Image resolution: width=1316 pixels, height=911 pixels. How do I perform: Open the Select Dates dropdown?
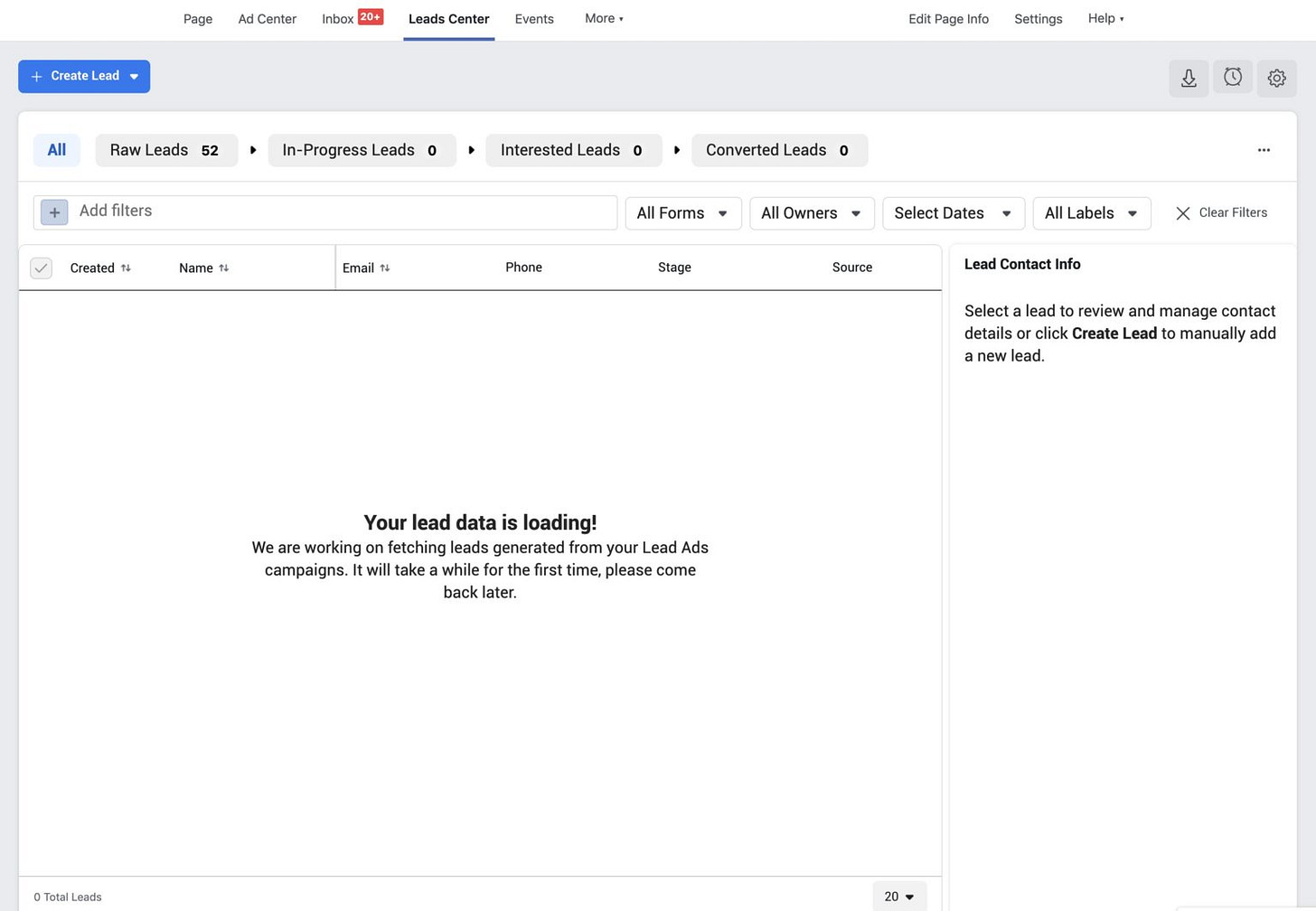[x=953, y=213]
